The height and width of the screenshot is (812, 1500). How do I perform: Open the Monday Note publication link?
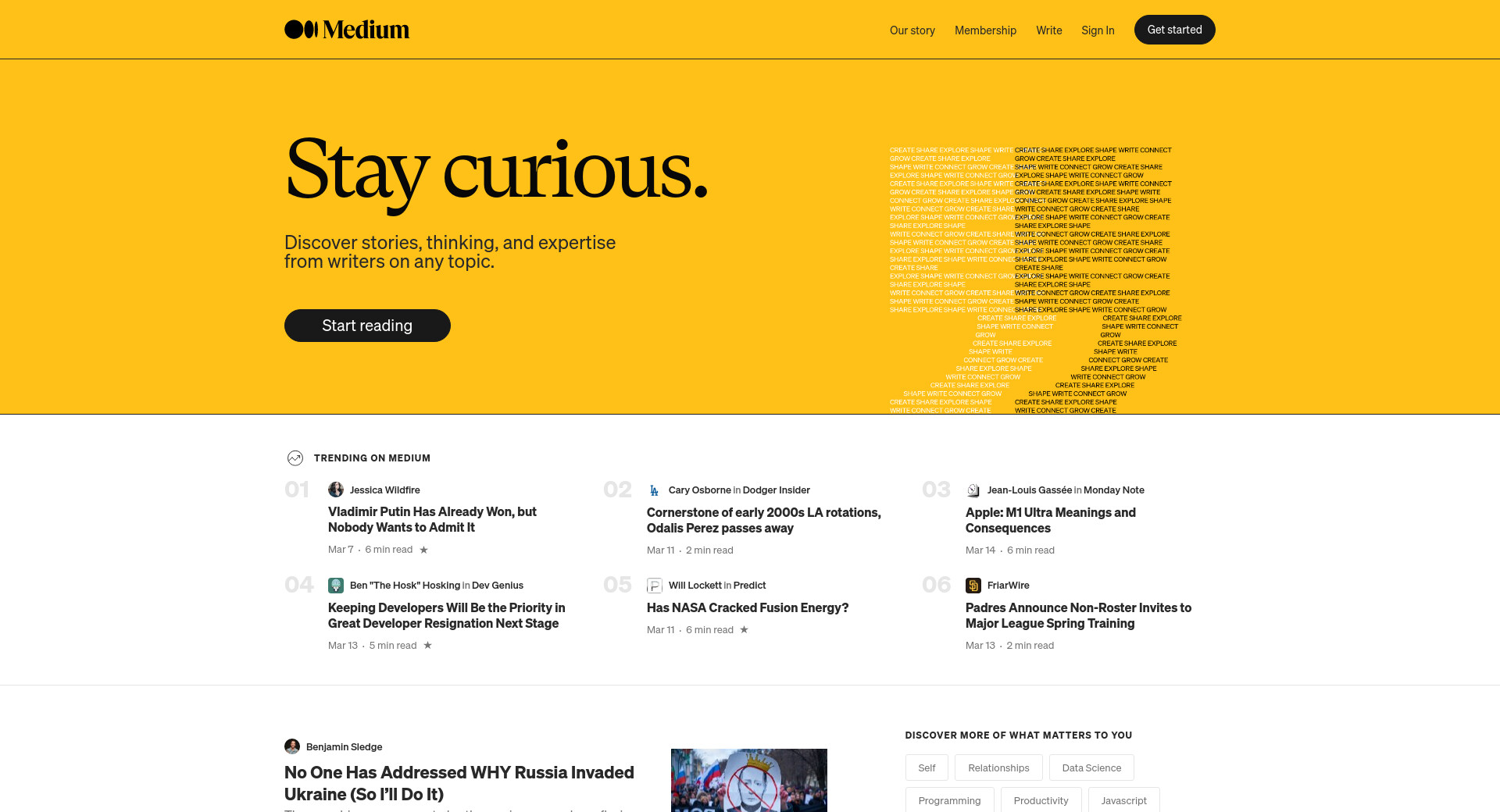1114,490
